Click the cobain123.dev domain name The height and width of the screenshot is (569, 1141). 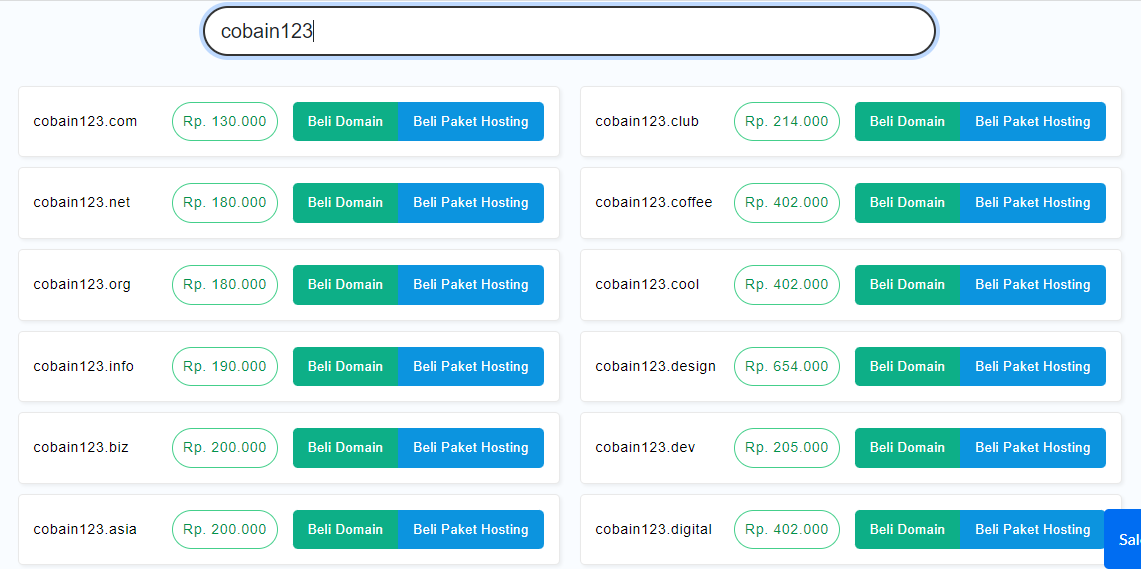coord(645,447)
